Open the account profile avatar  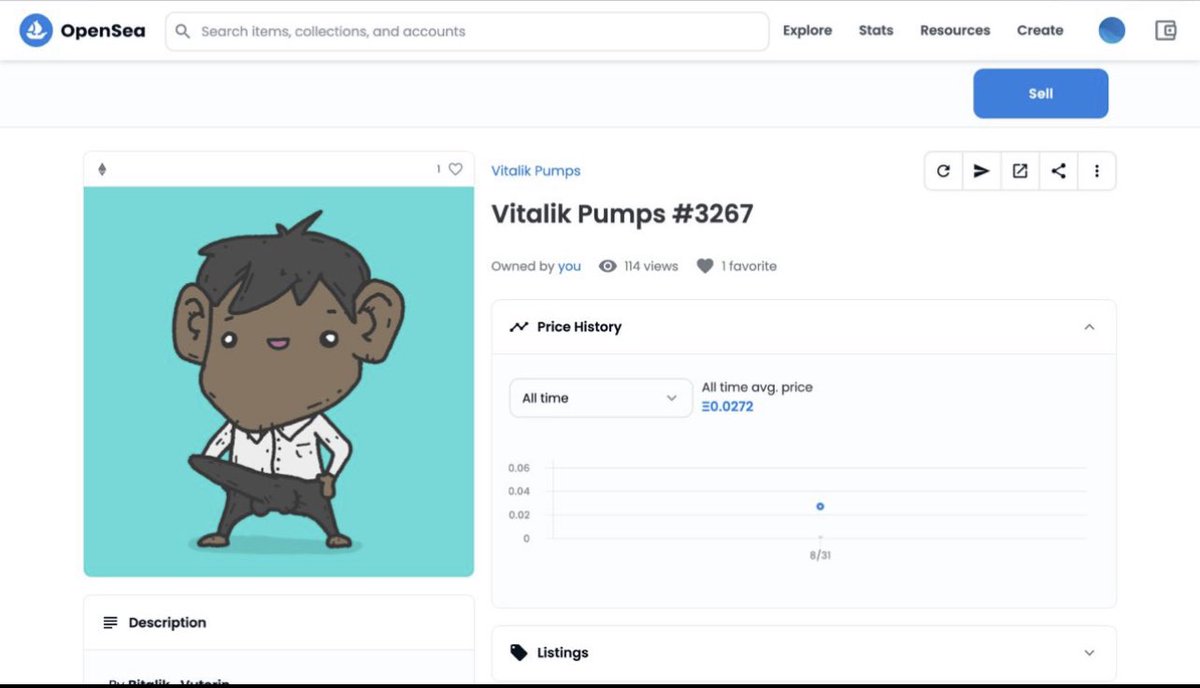coord(1112,30)
